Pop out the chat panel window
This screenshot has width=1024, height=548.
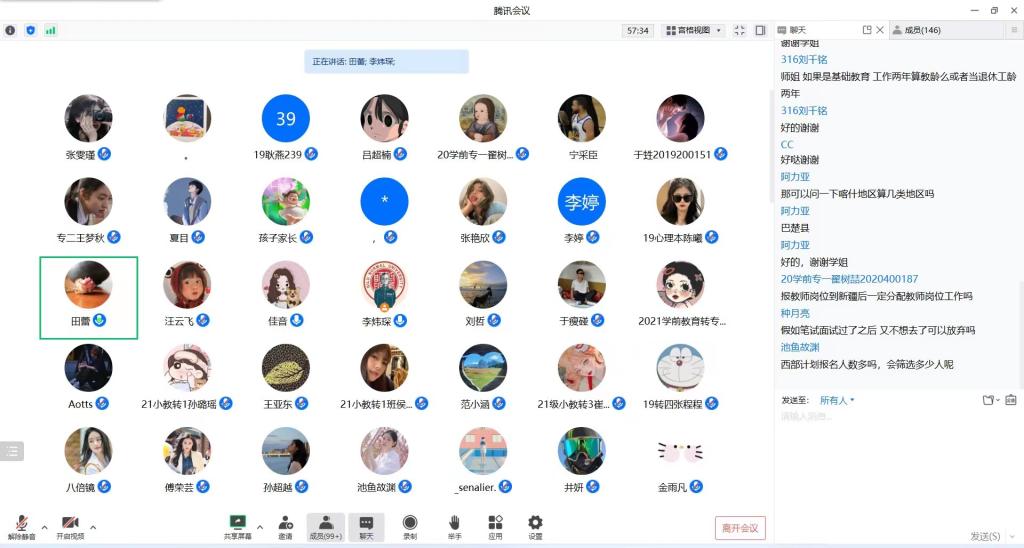867,30
